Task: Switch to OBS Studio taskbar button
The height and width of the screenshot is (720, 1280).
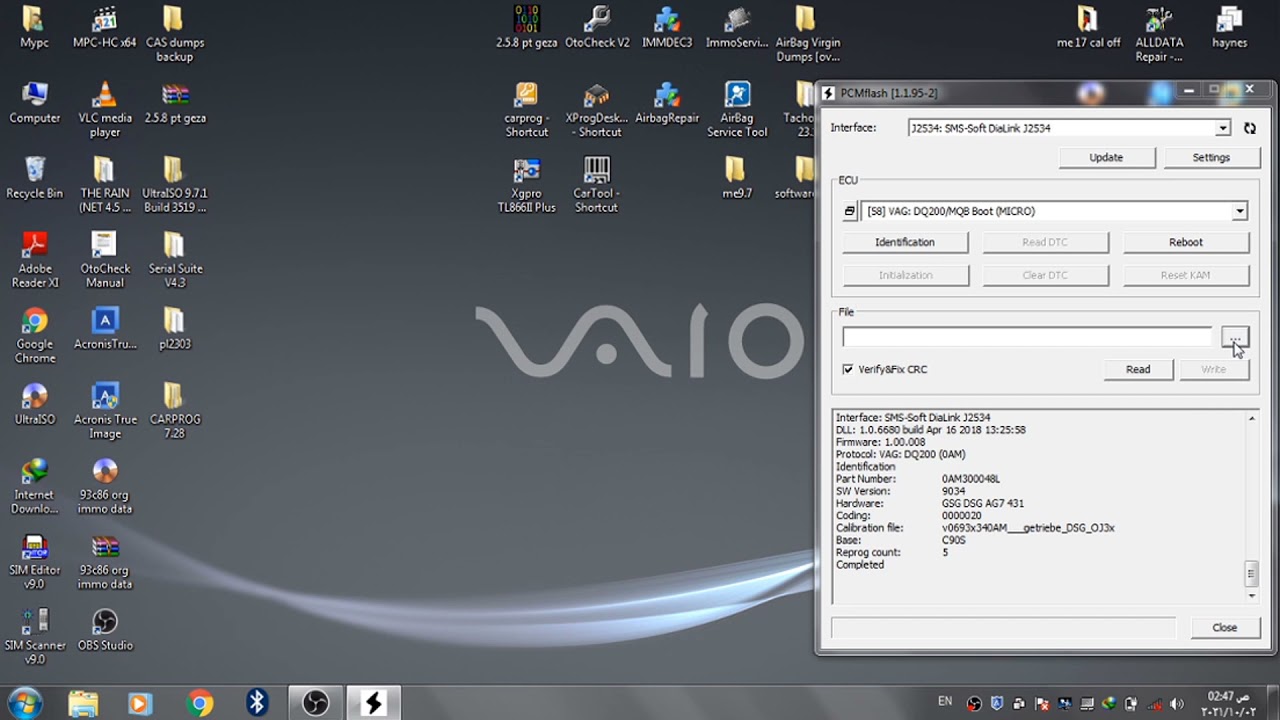Action: pos(316,703)
